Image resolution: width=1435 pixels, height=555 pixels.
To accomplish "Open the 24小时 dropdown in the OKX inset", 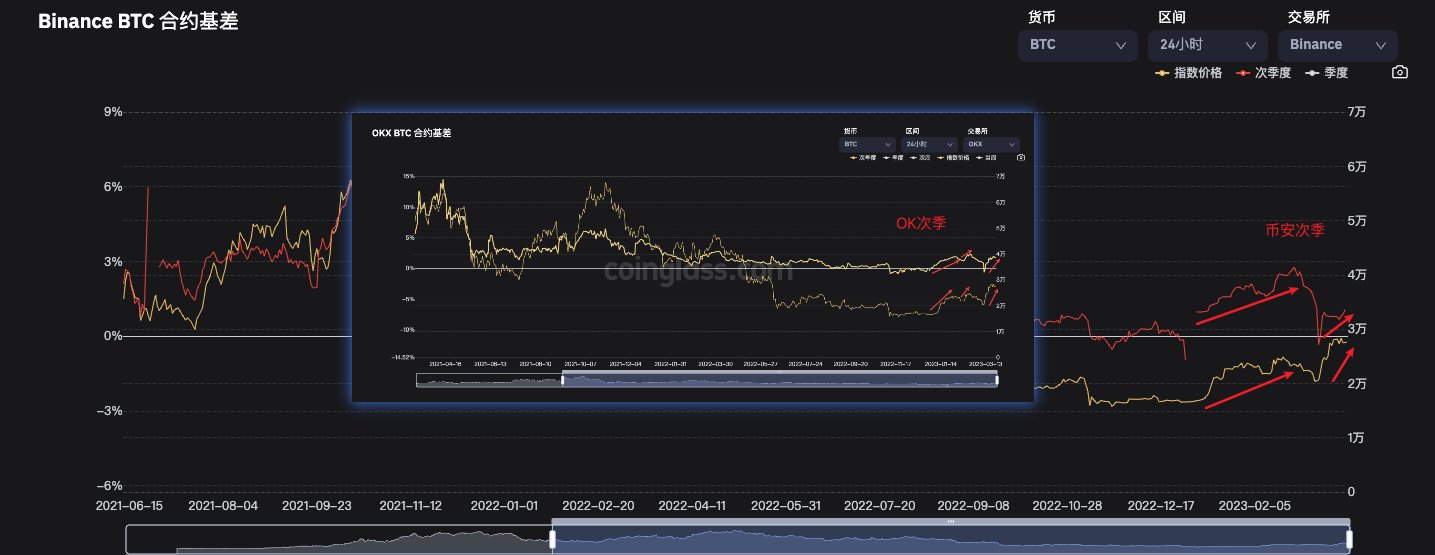I will coord(929,144).
